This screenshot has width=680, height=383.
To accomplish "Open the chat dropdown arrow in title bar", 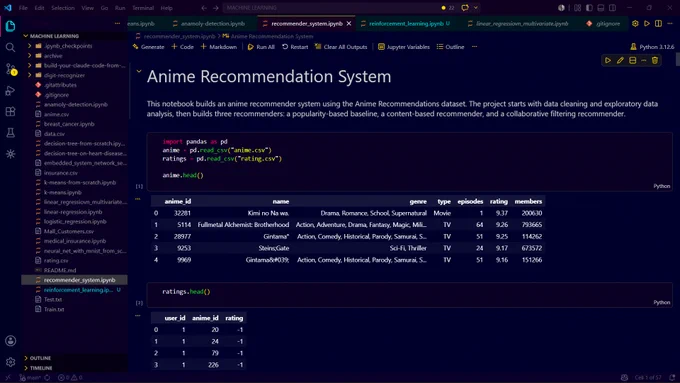I will 476,8.
